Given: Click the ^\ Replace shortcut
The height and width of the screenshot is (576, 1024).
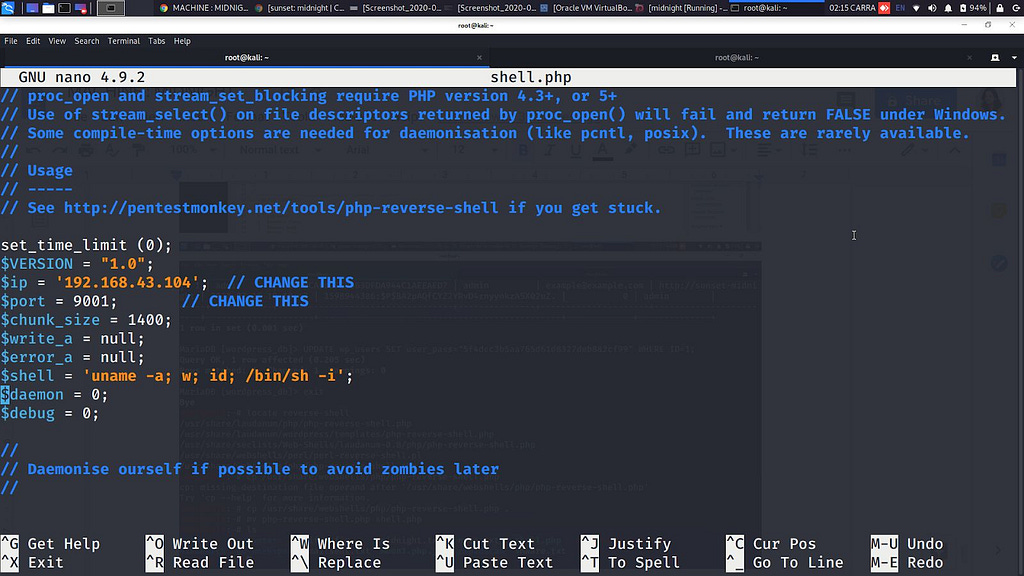Looking at the screenshot, I should pos(336,562).
